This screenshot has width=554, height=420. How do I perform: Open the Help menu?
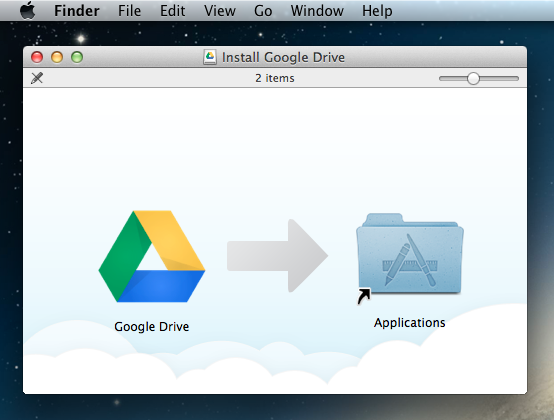[x=377, y=11]
